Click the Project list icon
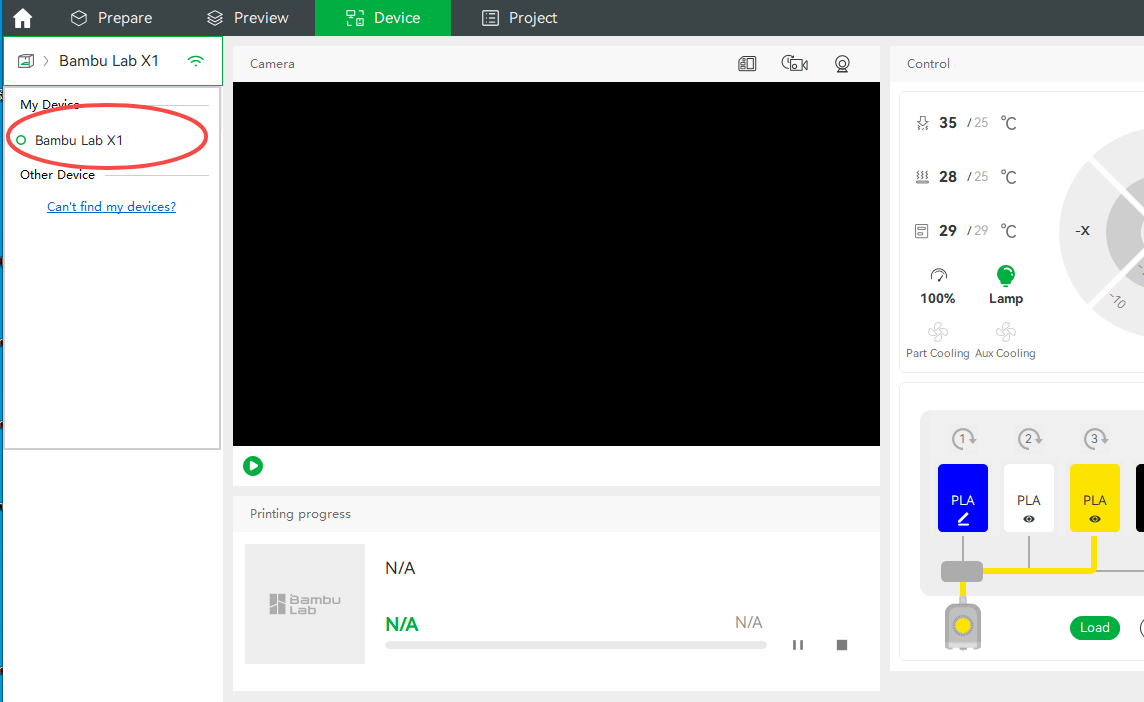Screen dimensions: 1144x702 click(490, 18)
